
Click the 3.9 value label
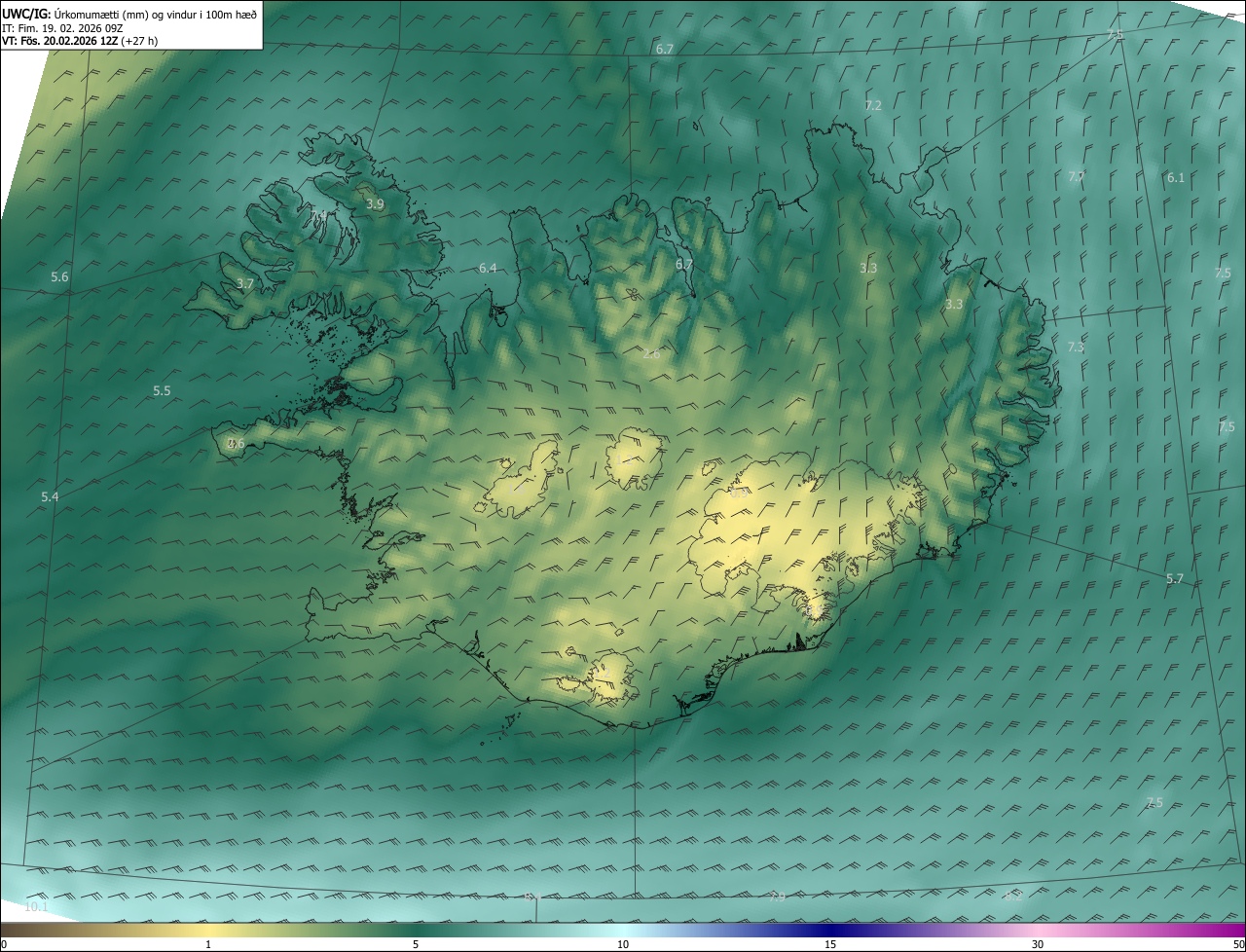(x=375, y=204)
